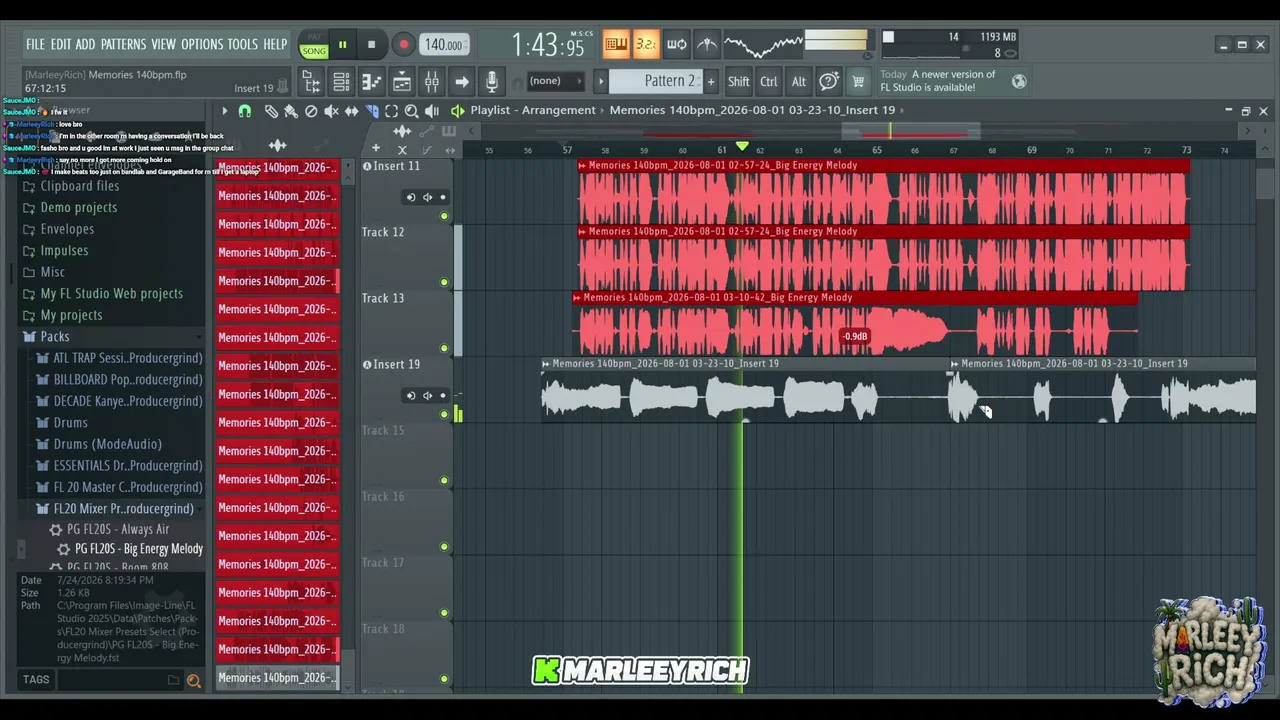Select the playlist Select tool
This screenshot has width=1280, height=720.
click(391, 111)
